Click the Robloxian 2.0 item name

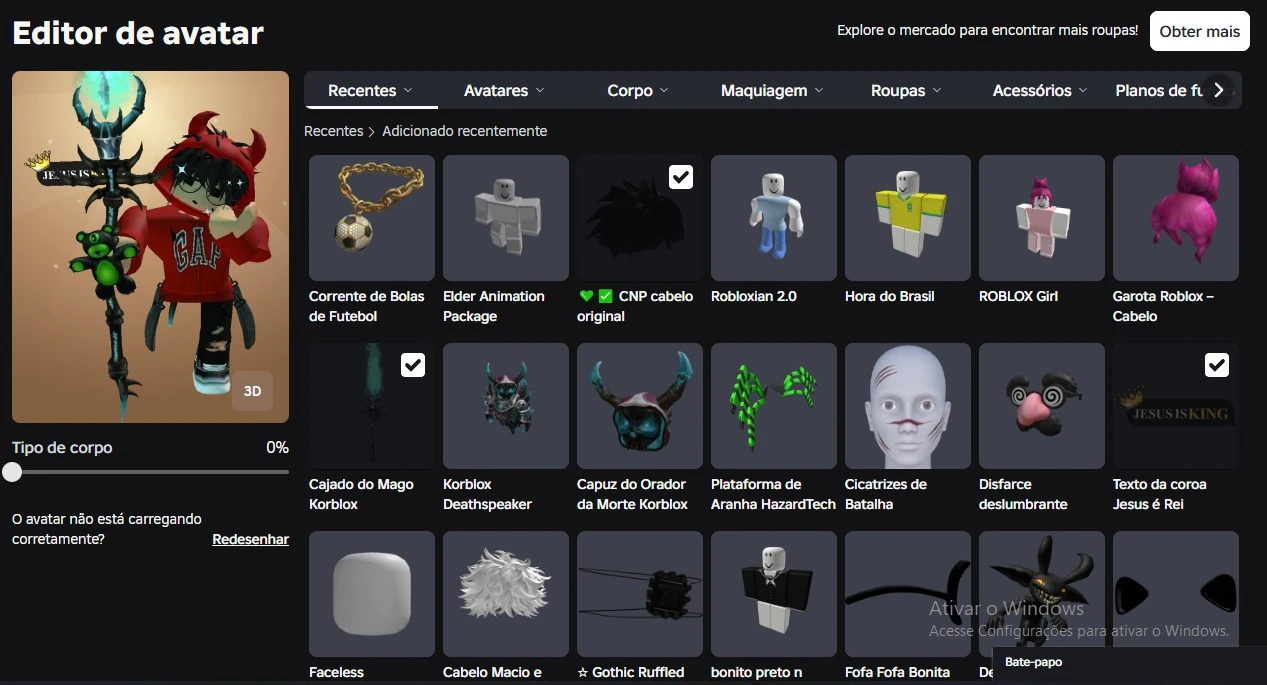point(754,296)
